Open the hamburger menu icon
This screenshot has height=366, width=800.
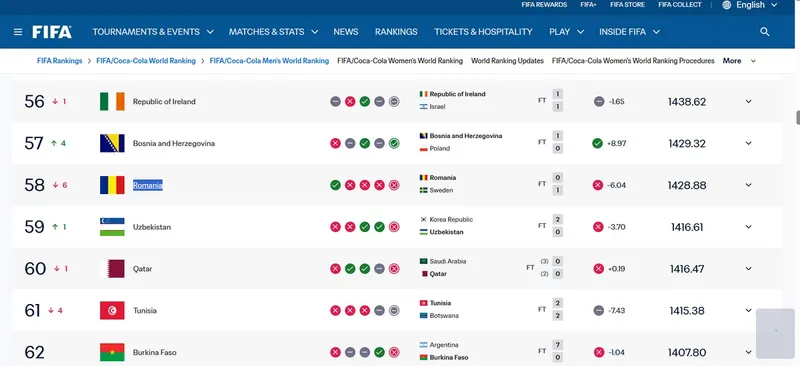pyautogui.click(x=18, y=32)
